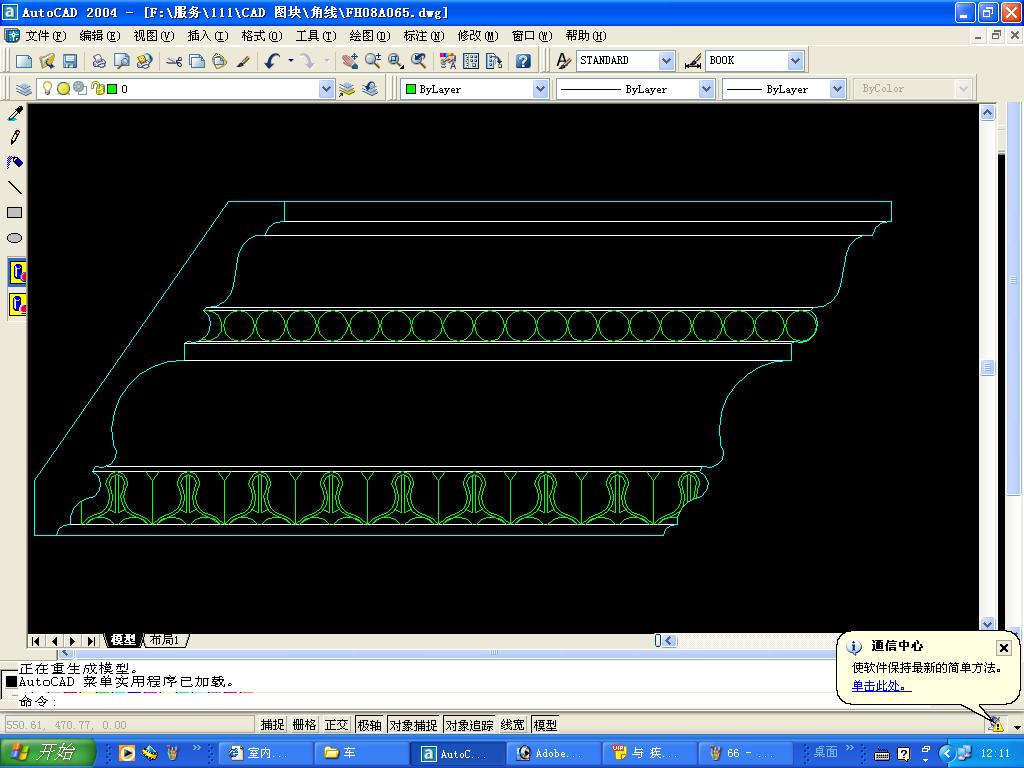Choose the Ellipse tool in left toolbar
The width and height of the screenshot is (1024, 768).
15,238
